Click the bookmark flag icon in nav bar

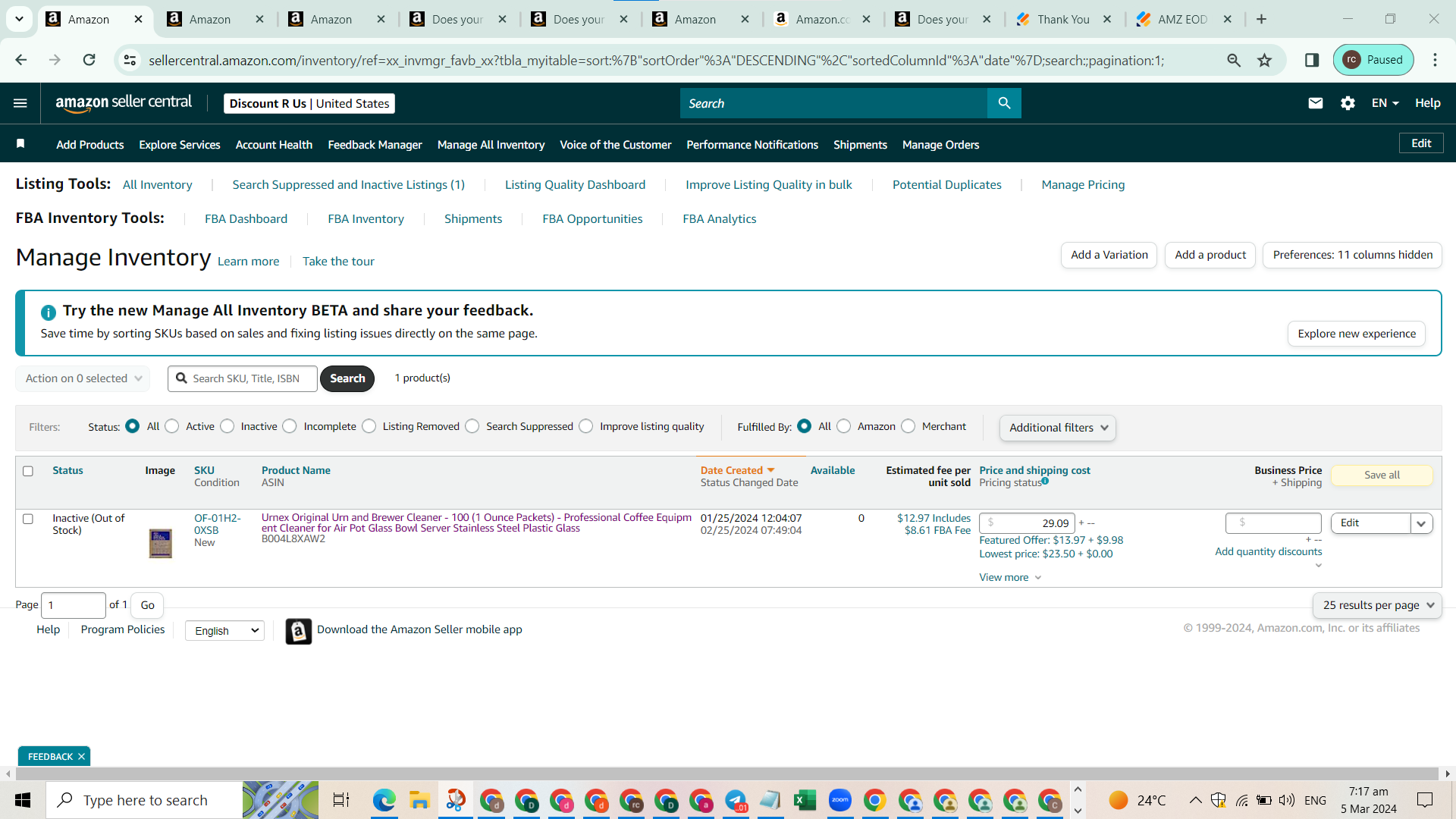tap(20, 144)
